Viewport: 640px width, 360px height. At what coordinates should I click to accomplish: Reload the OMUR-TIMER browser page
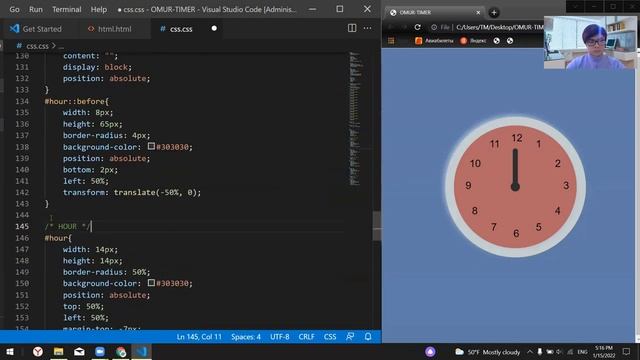pyautogui.click(x=417, y=27)
